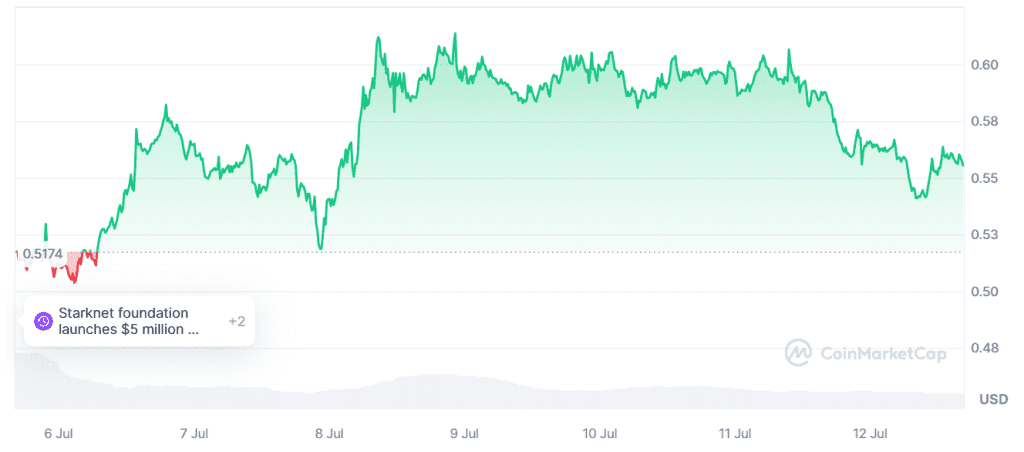Click the USD currency label
This screenshot has height=452, width=1024.
click(993, 400)
